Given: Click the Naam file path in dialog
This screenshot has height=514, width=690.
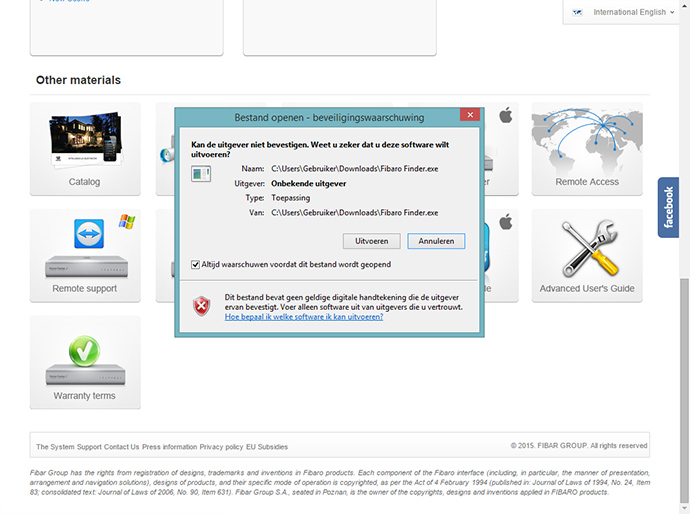Looking at the screenshot, I should pos(355,169).
